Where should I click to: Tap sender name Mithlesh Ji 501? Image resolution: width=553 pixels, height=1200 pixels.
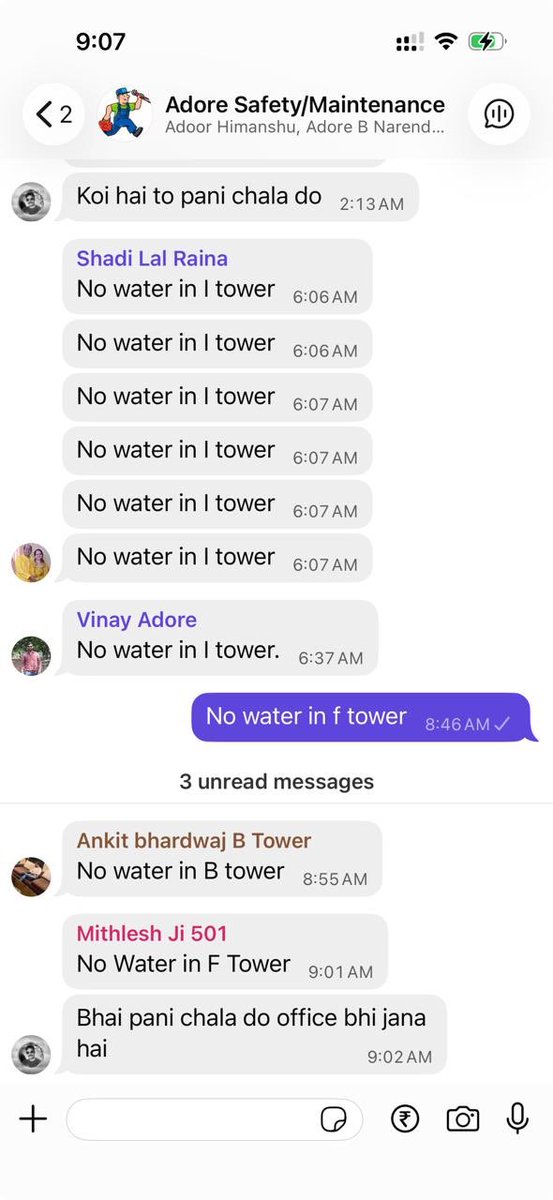(x=152, y=933)
